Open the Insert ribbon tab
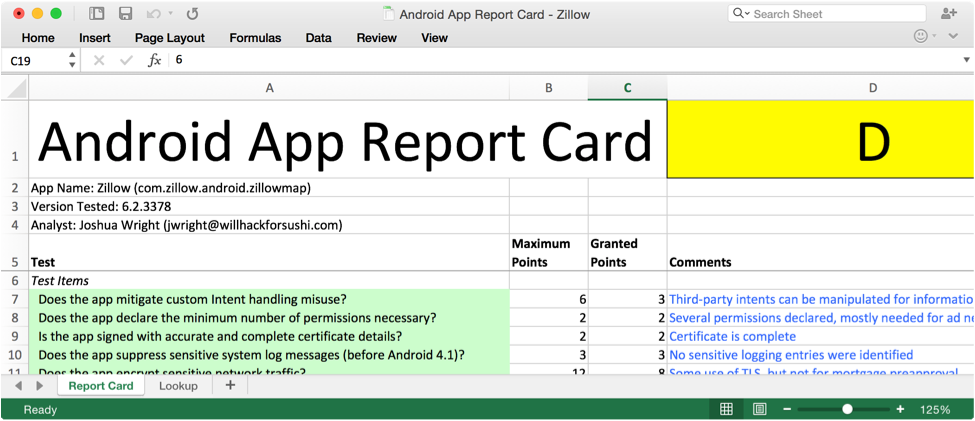This screenshot has height=421, width=975. click(x=95, y=38)
